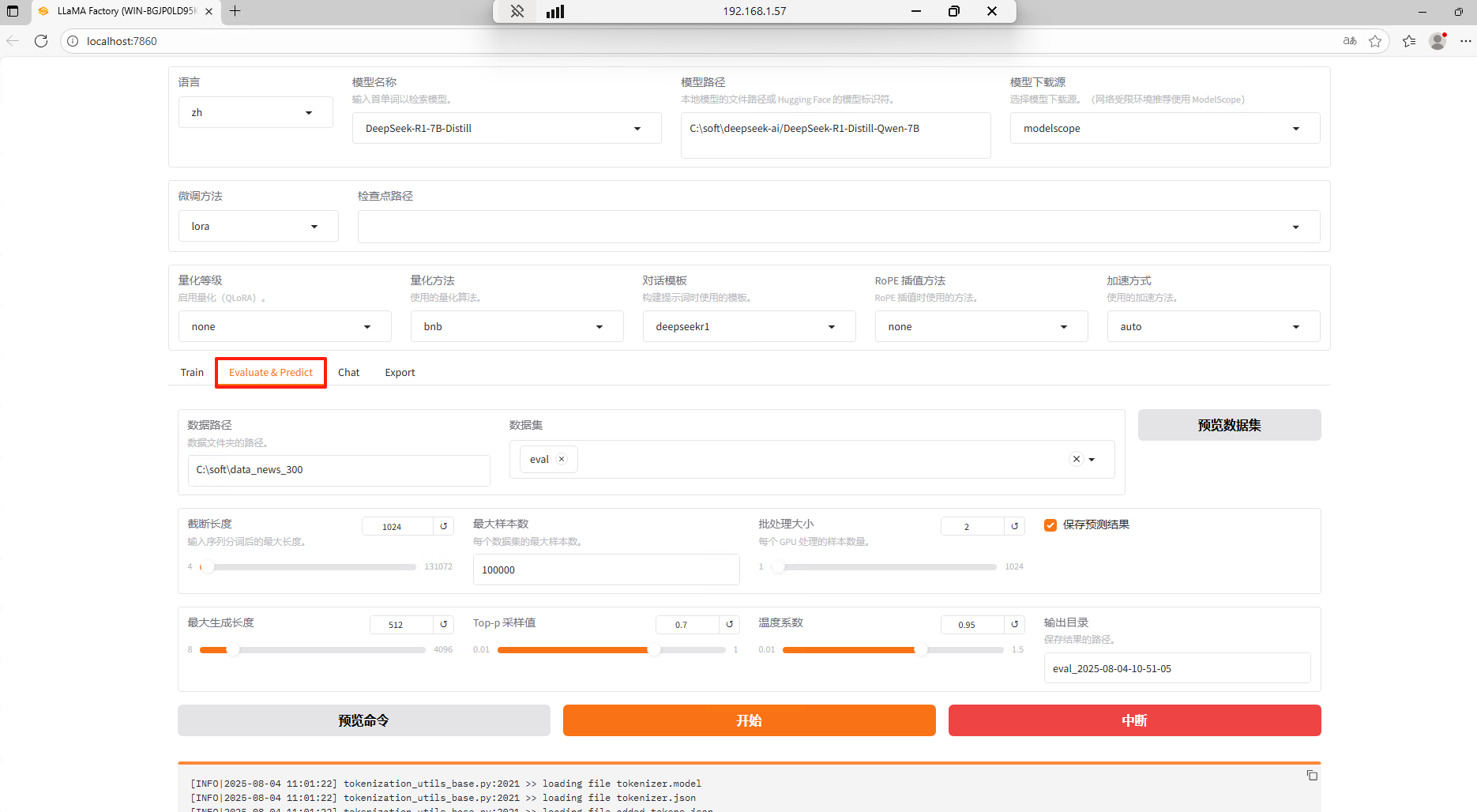Click the 预览命令 button
Screen dimensions: 1477x812
pyautogui.click(x=363, y=720)
